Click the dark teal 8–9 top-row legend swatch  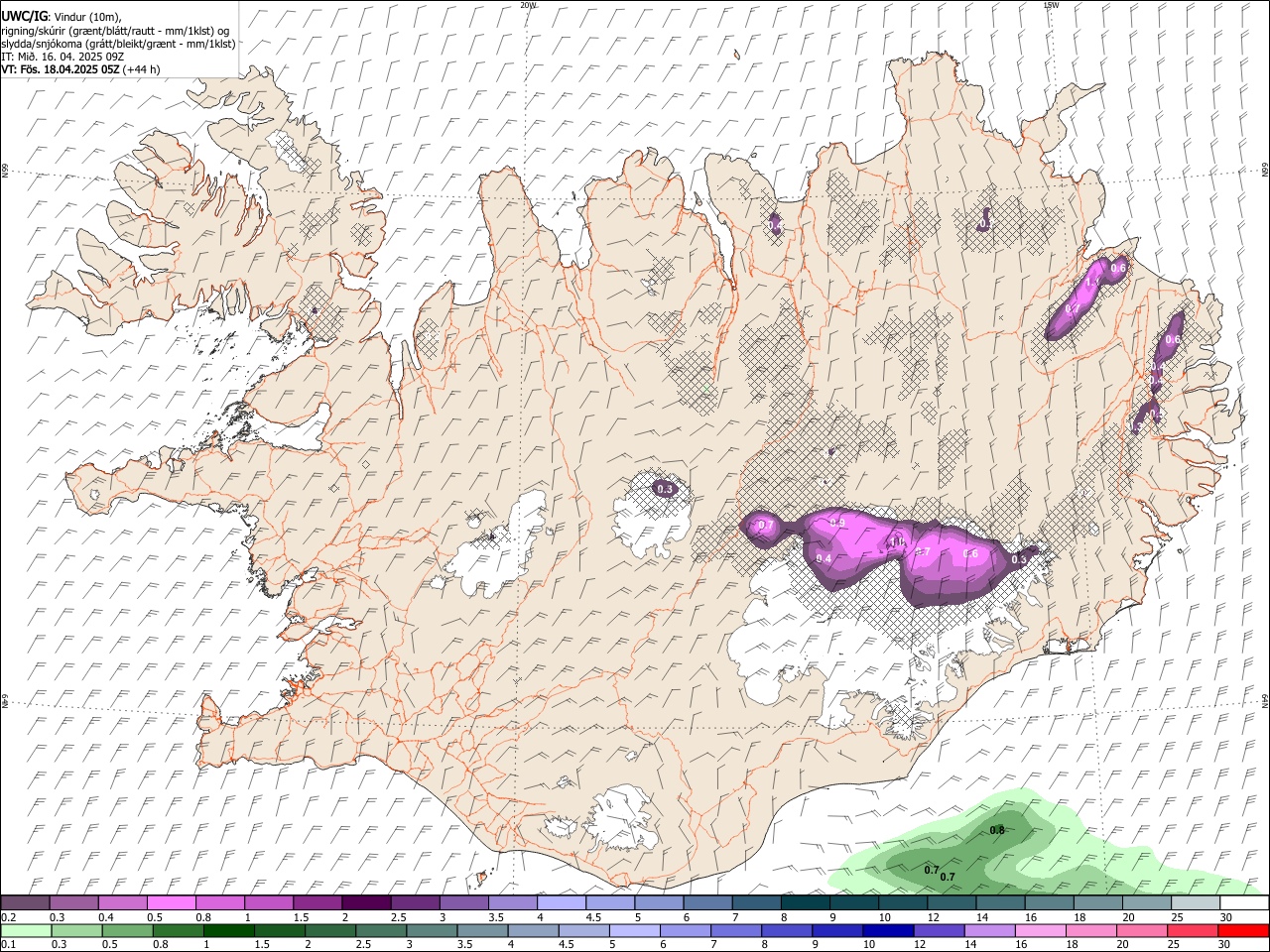806,903
